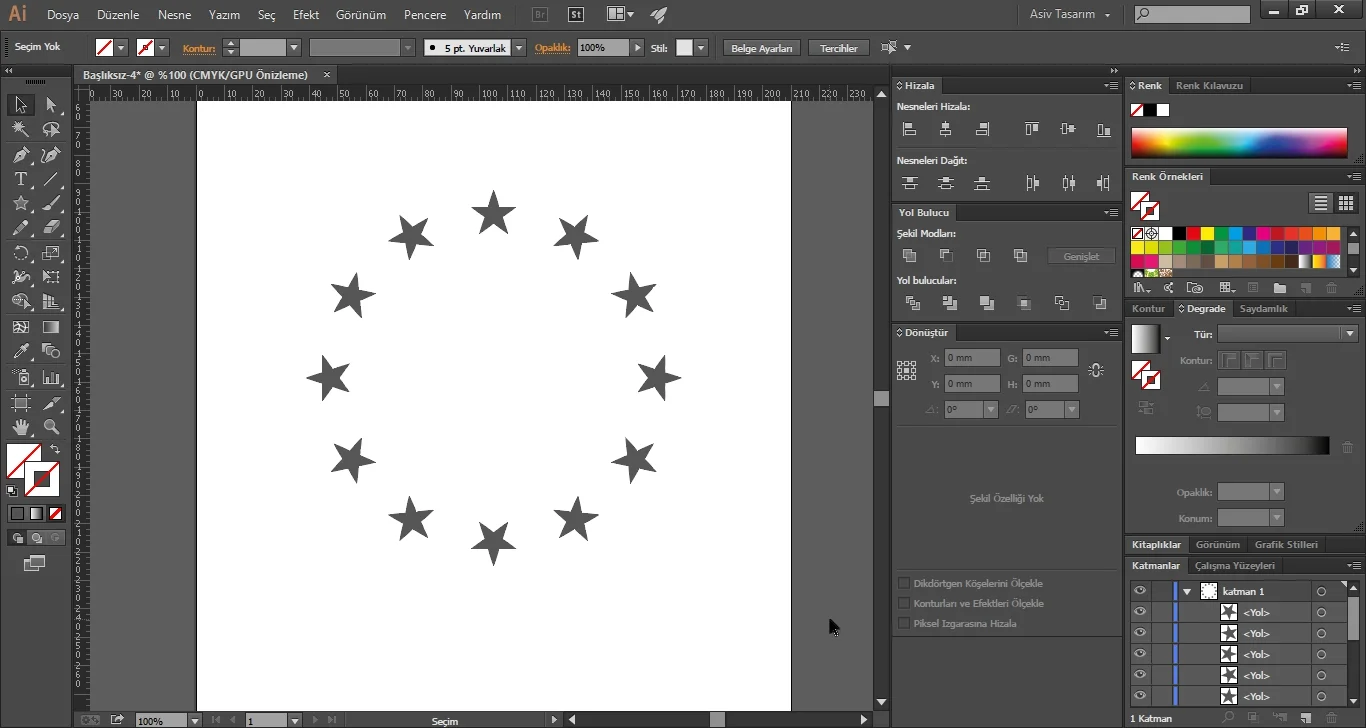
Task: Enable Konturları ve Efektleri Ölçekle checkbox
Action: point(904,603)
